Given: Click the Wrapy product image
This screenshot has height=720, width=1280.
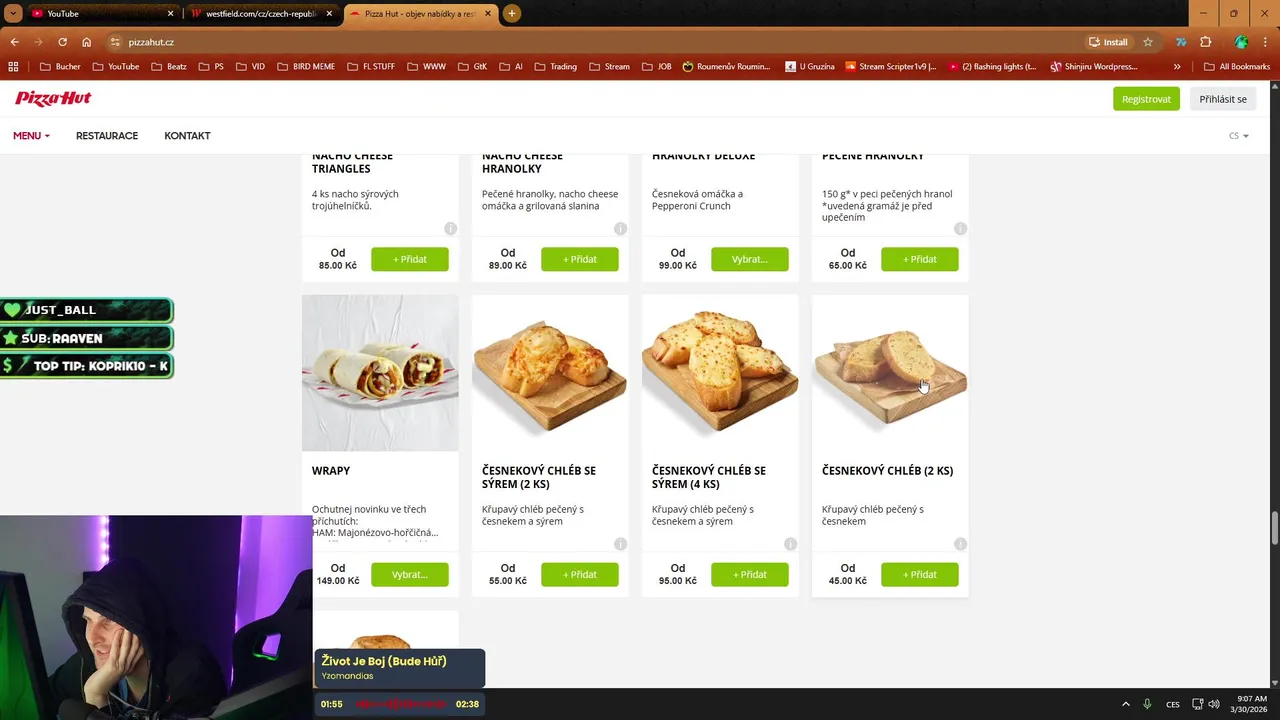Looking at the screenshot, I should (380, 373).
